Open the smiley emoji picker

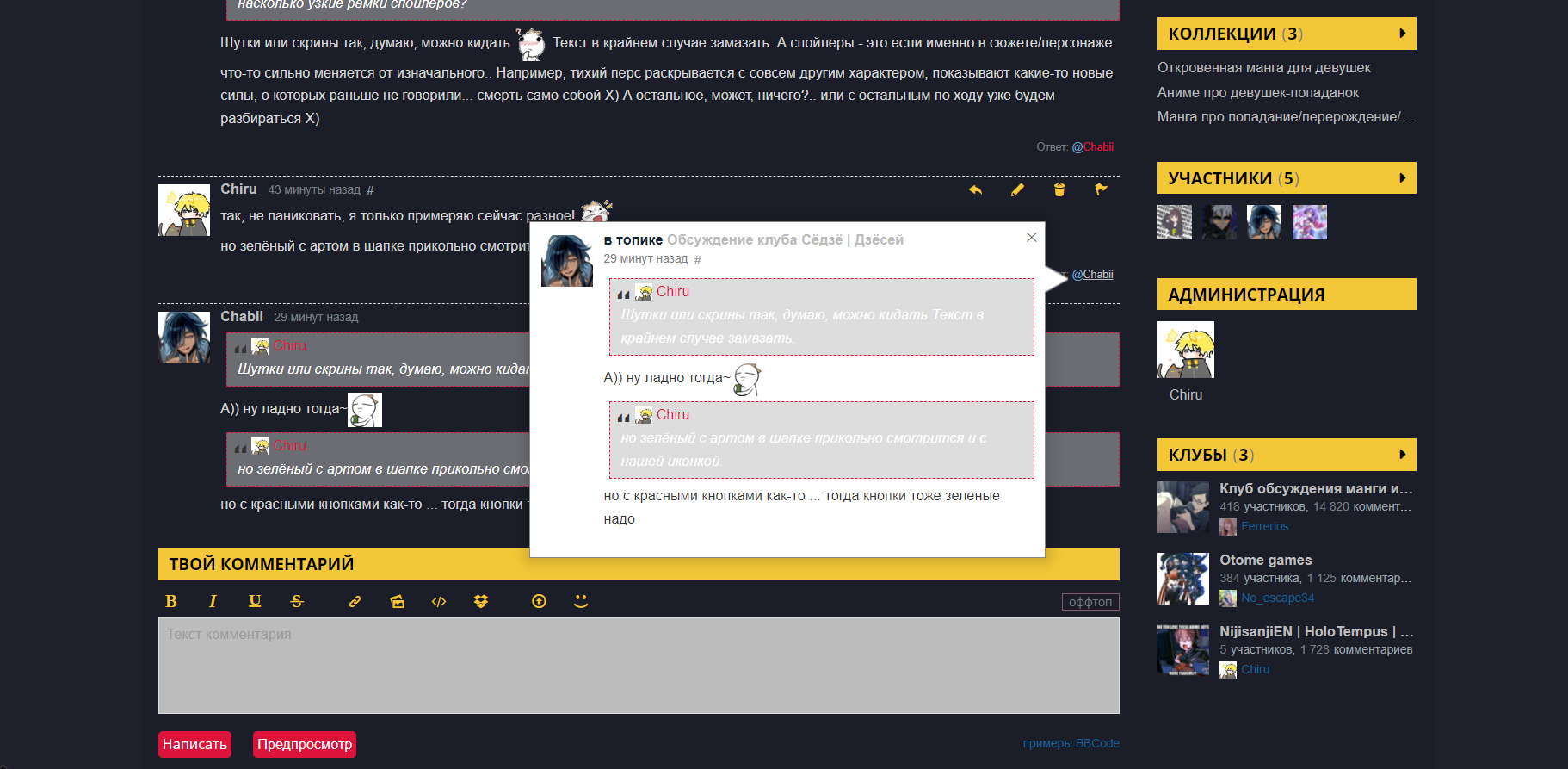(x=581, y=601)
